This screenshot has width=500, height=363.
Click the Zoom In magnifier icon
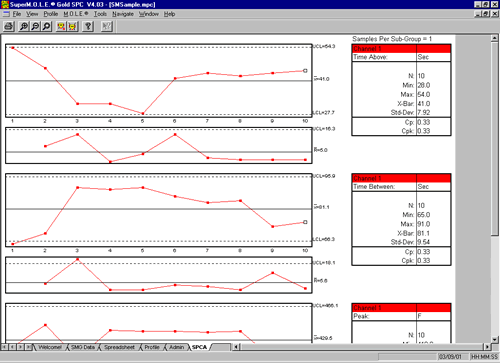coord(24,26)
